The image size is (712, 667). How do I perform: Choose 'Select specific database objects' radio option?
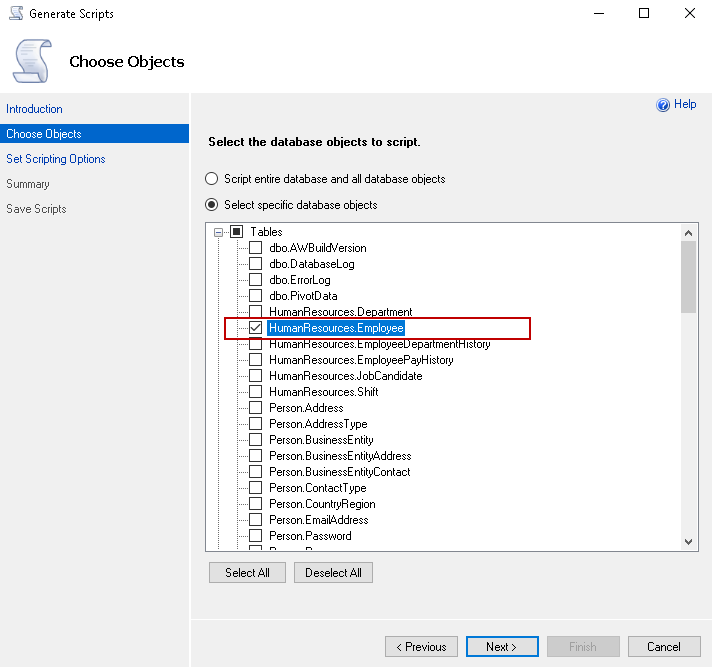click(211, 205)
